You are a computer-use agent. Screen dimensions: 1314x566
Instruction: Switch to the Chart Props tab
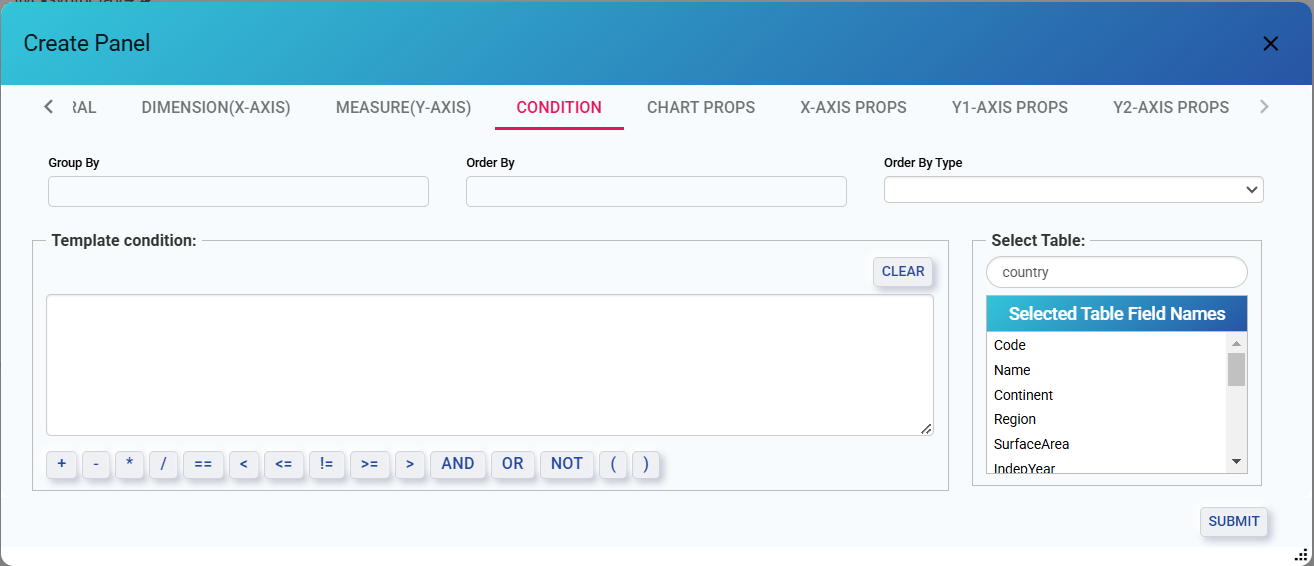pyautogui.click(x=700, y=108)
